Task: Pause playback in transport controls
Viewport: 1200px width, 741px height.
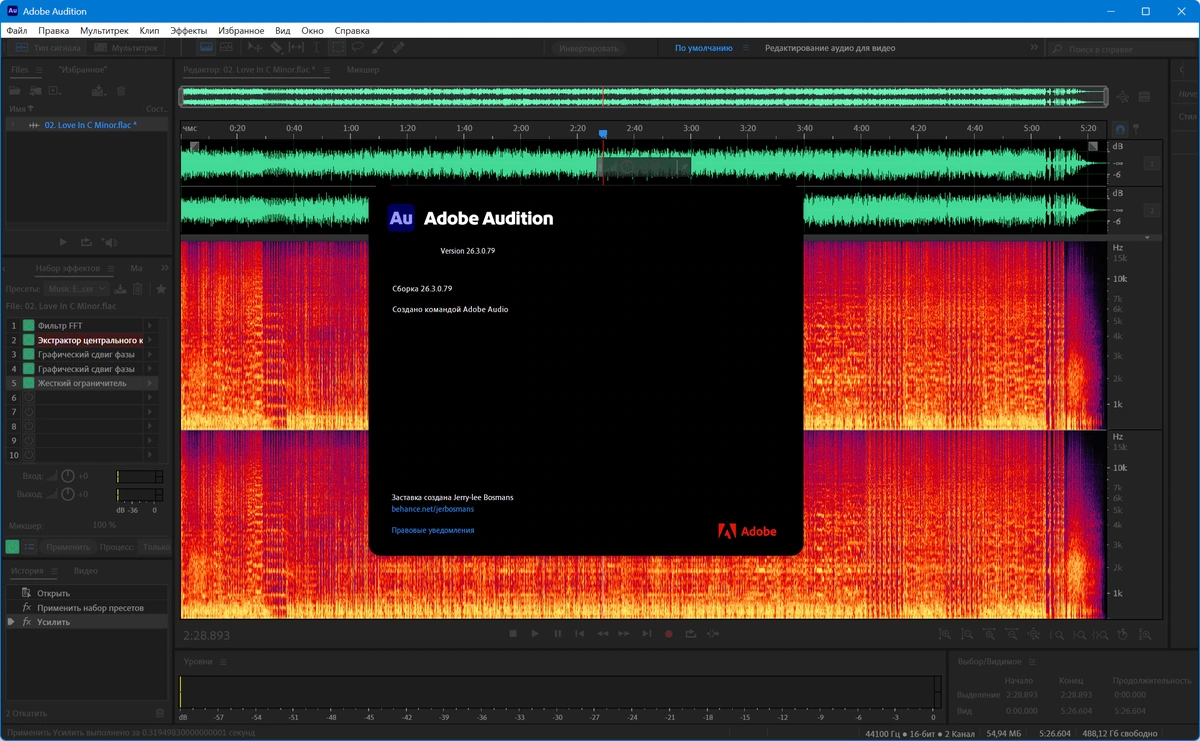Action: pos(558,634)
